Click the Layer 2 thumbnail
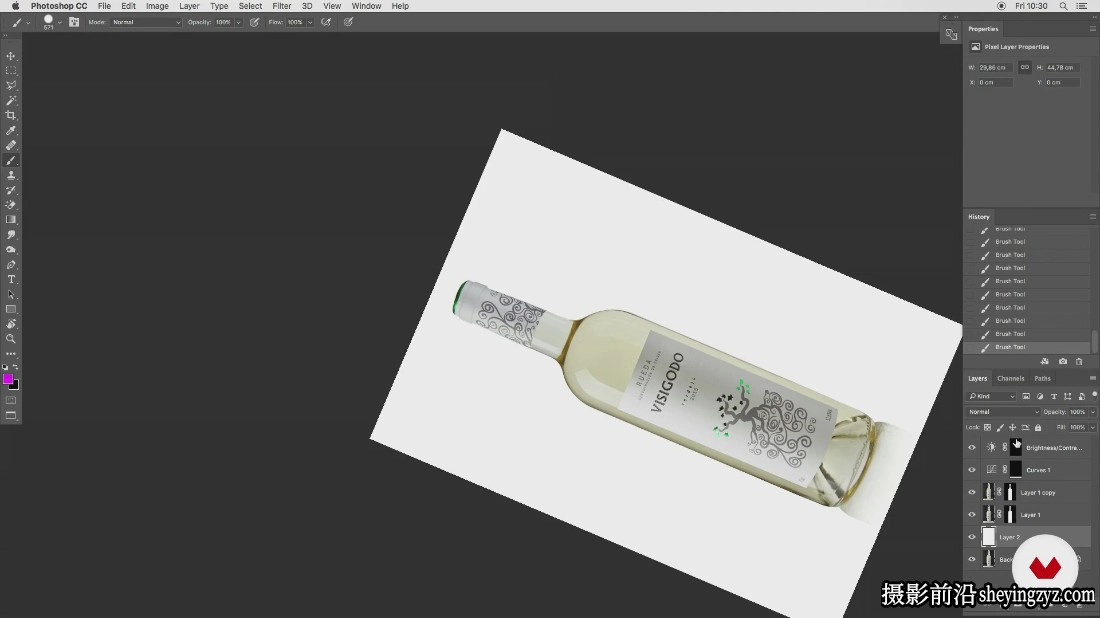The width and height of the screenshot is (1100, 618). [988, 537]
